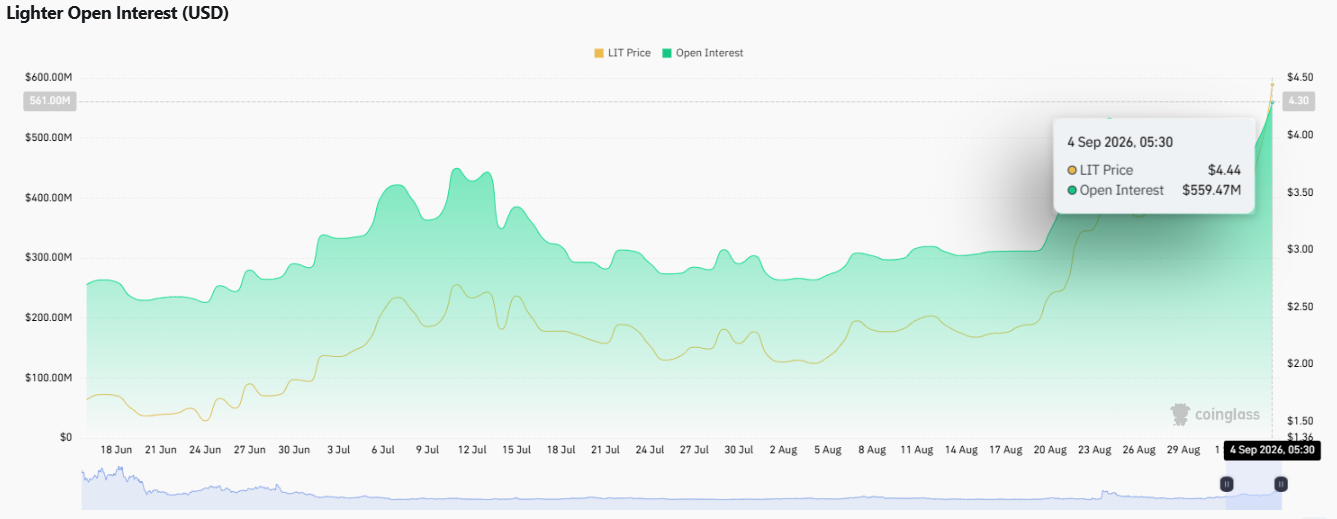Toggle the Open Interest series in legend

(702, 53)
